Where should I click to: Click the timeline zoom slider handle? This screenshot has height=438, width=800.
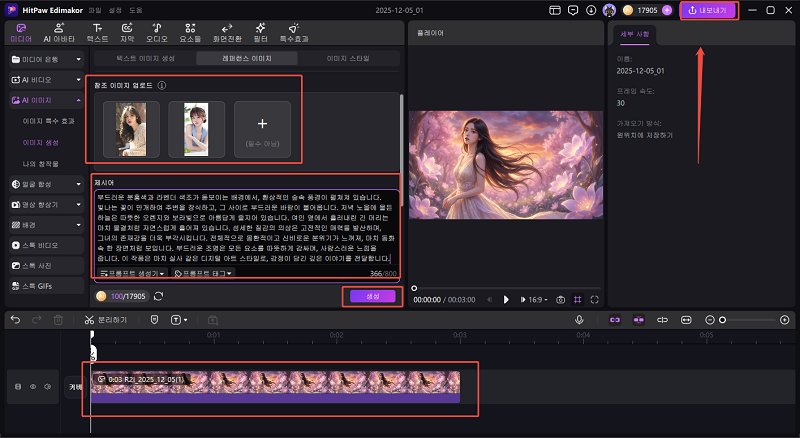[x=722, y=320]
